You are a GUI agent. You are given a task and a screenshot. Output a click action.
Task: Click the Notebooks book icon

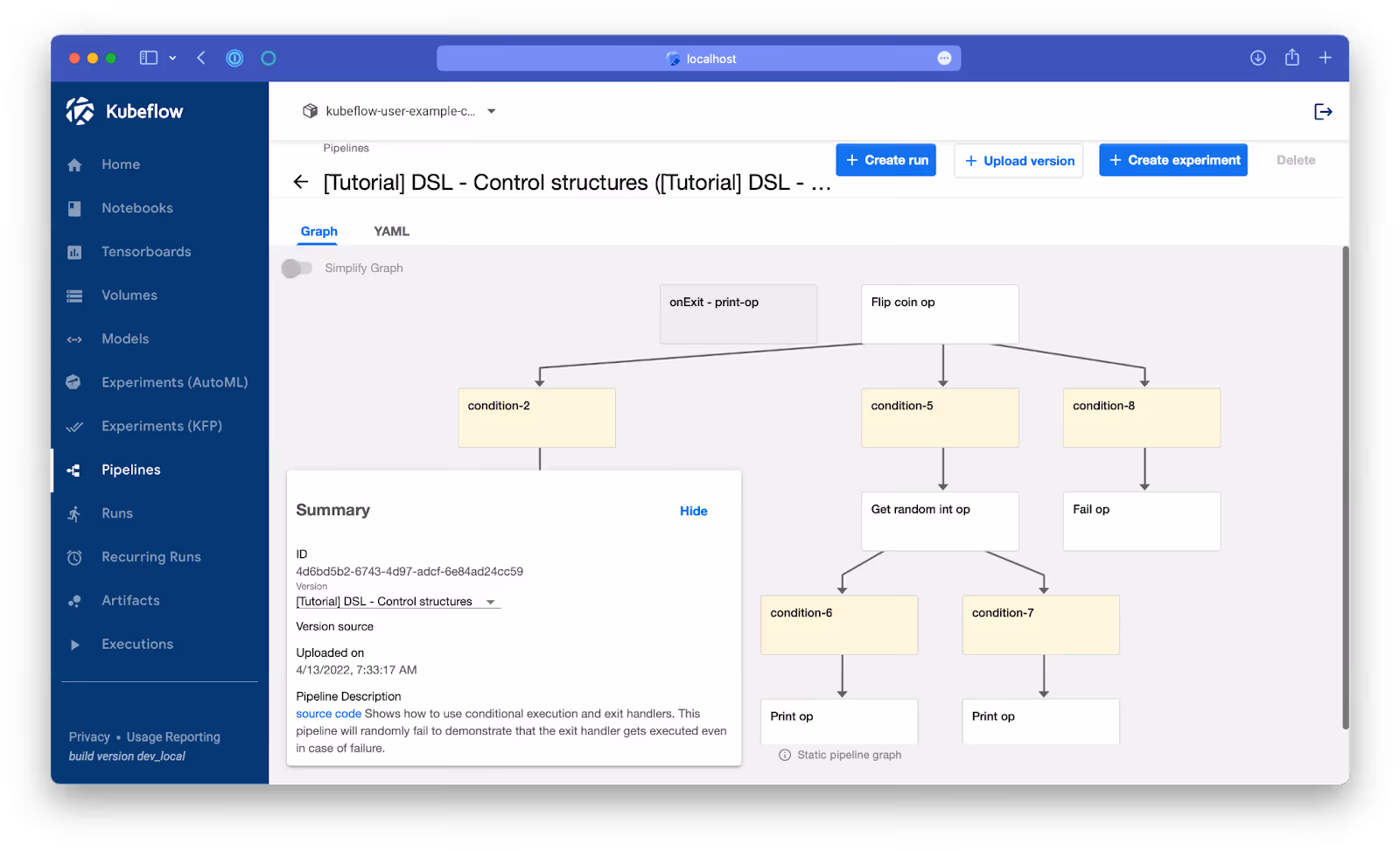[74, 208]
